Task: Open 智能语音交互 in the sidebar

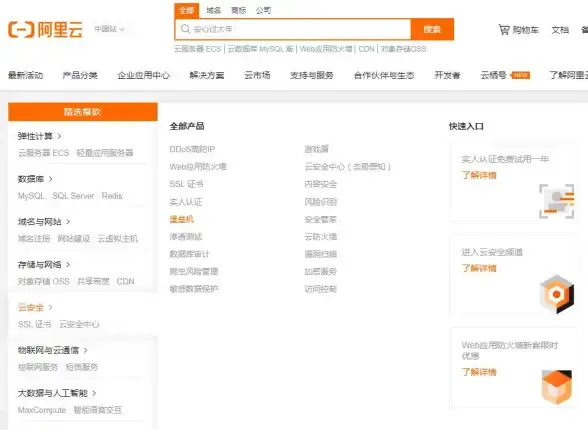Action: pyautogui.click(x=98, y=410)
